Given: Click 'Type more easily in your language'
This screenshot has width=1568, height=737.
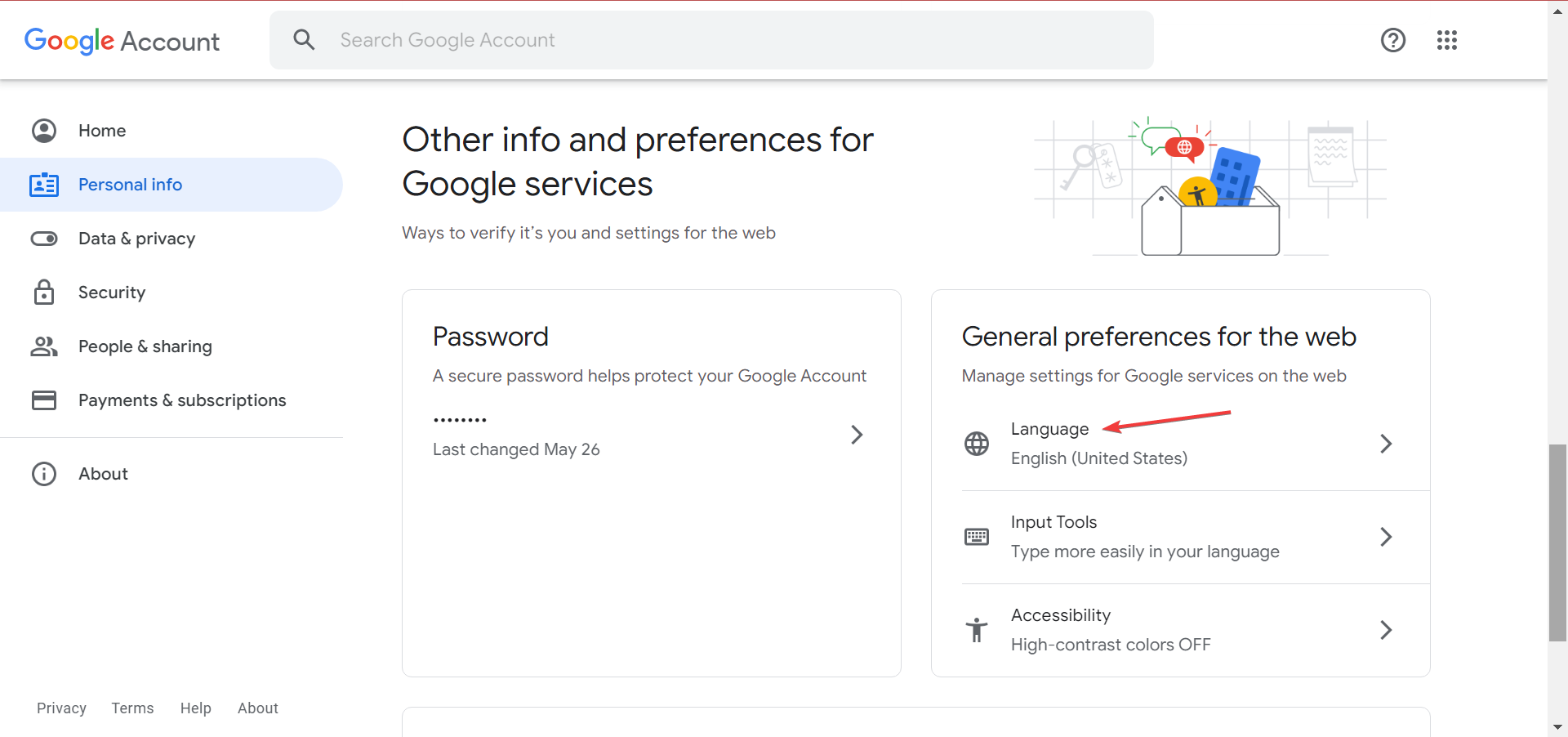Looking at the screenshot, I should point(1145,552).
